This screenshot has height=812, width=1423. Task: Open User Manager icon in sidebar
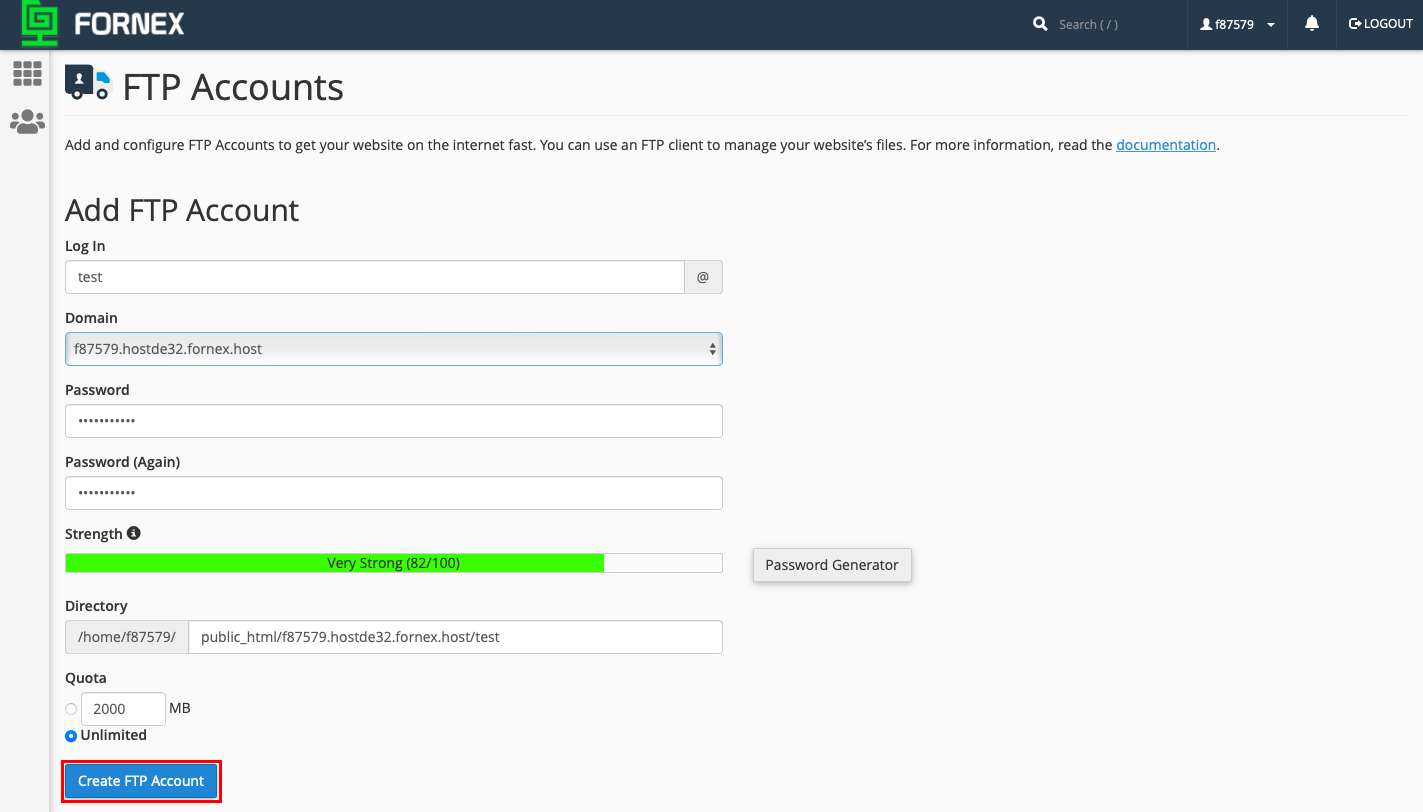[27, 122]
